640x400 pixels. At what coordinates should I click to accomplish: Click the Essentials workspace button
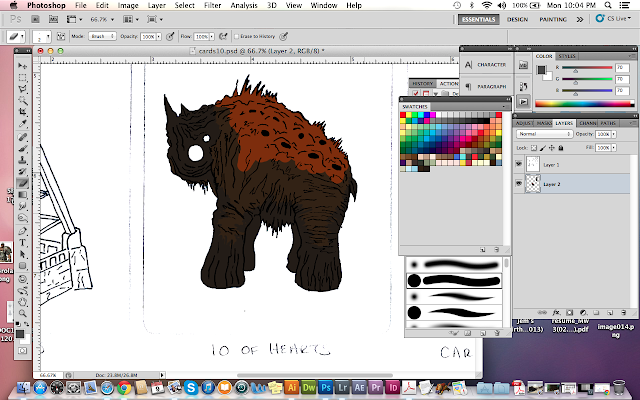click(x=478, y=19)
